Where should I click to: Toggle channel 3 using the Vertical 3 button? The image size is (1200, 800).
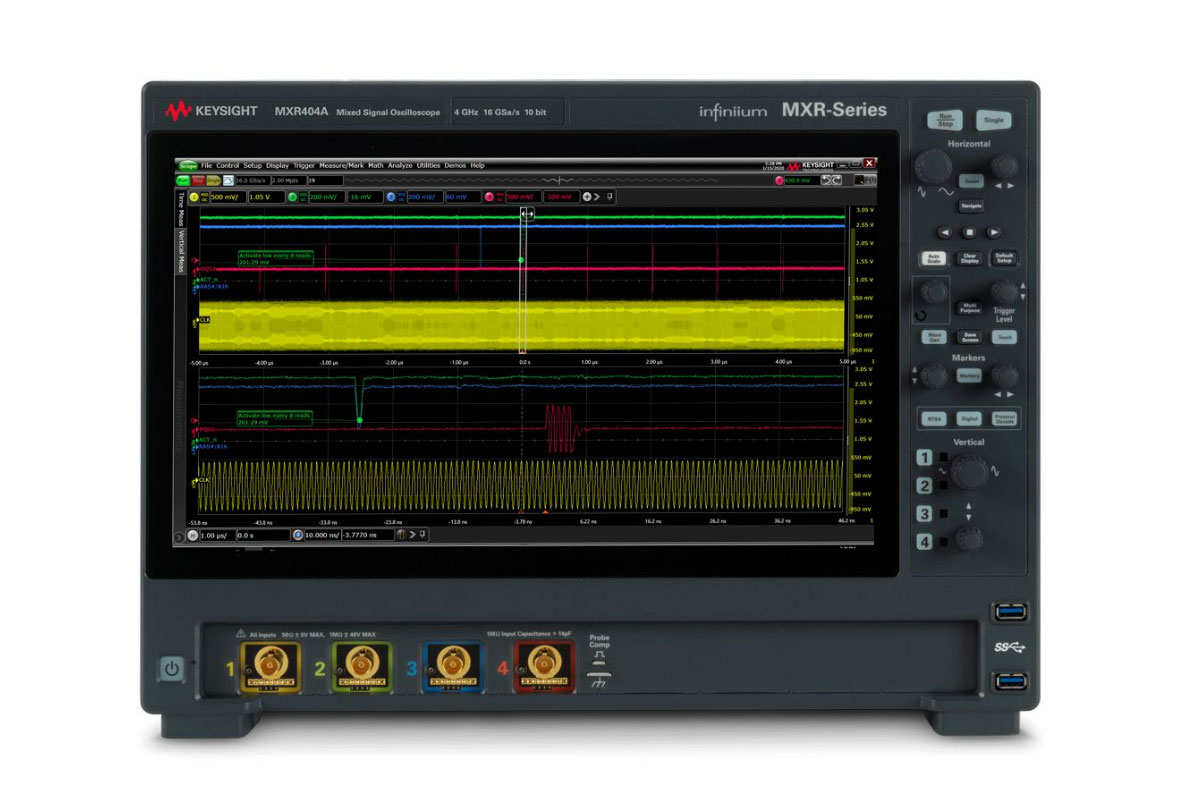pos(925,514)
